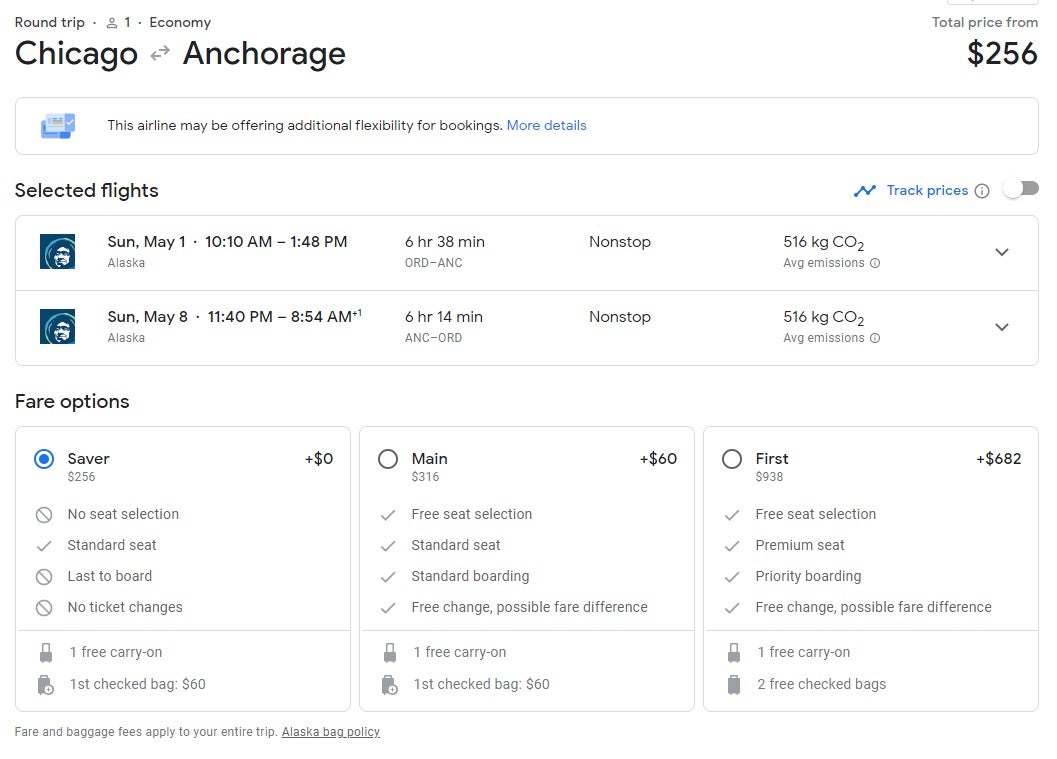Click the Saver carry-on luggage icon

[x=46, y=652]
